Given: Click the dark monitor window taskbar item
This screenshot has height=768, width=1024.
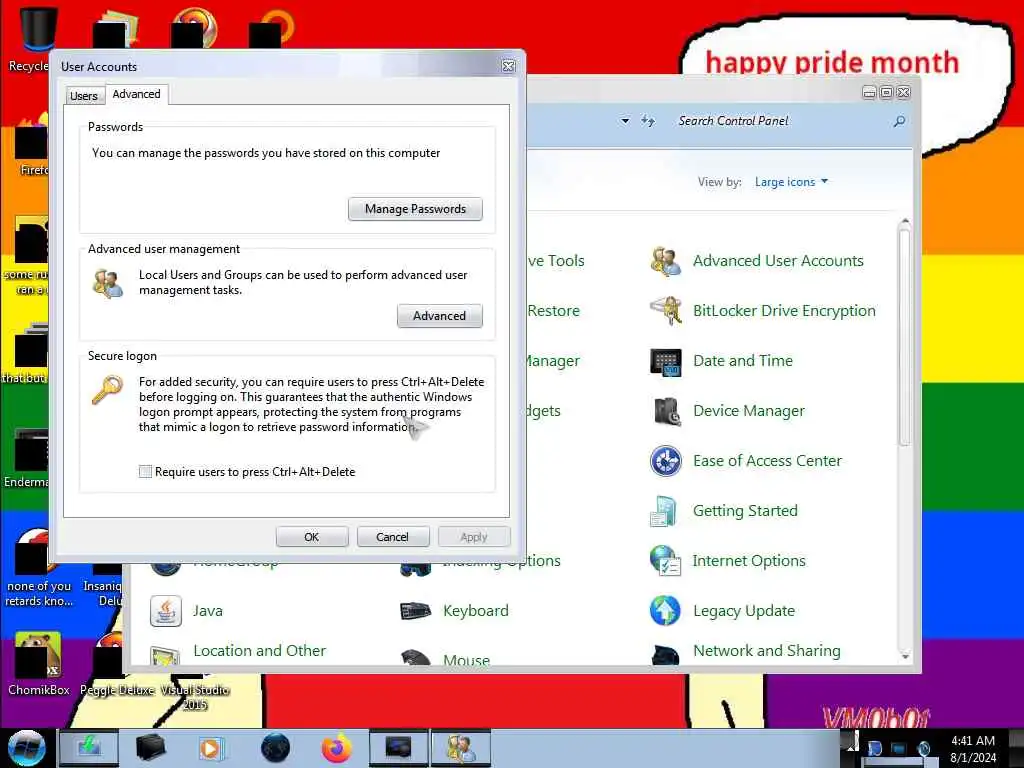Looking at the screenshot, I should coord(398,748).
